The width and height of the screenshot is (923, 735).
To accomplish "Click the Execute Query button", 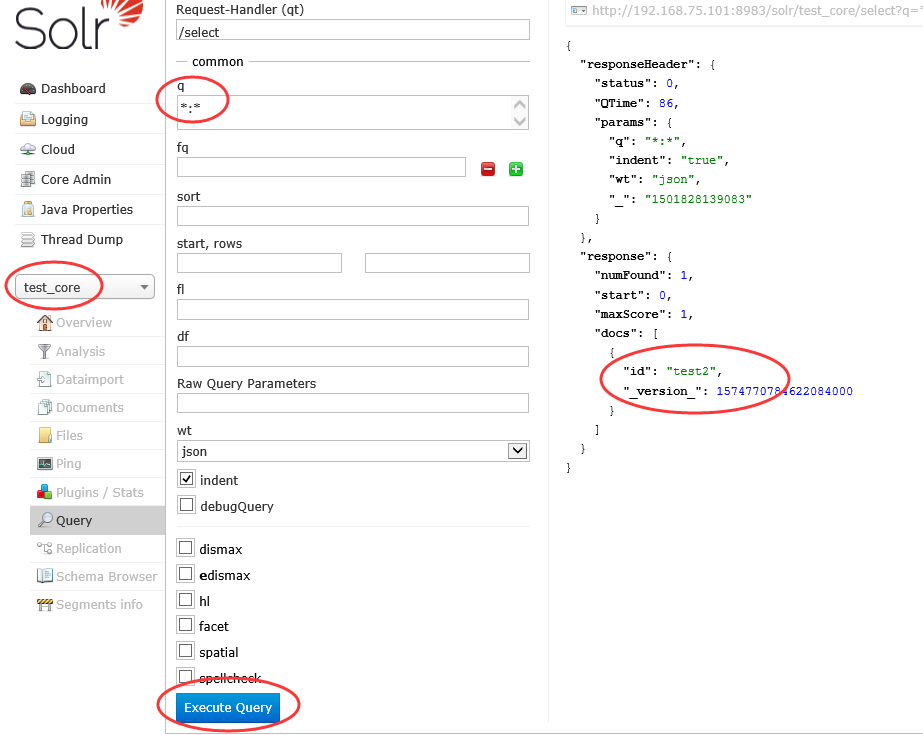I will [x=228, y=707].
